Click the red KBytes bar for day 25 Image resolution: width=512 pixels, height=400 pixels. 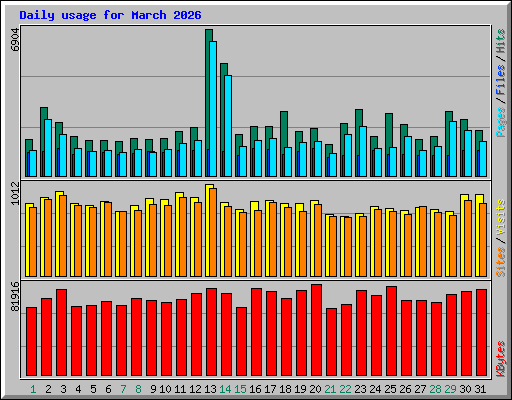[391, 331]
